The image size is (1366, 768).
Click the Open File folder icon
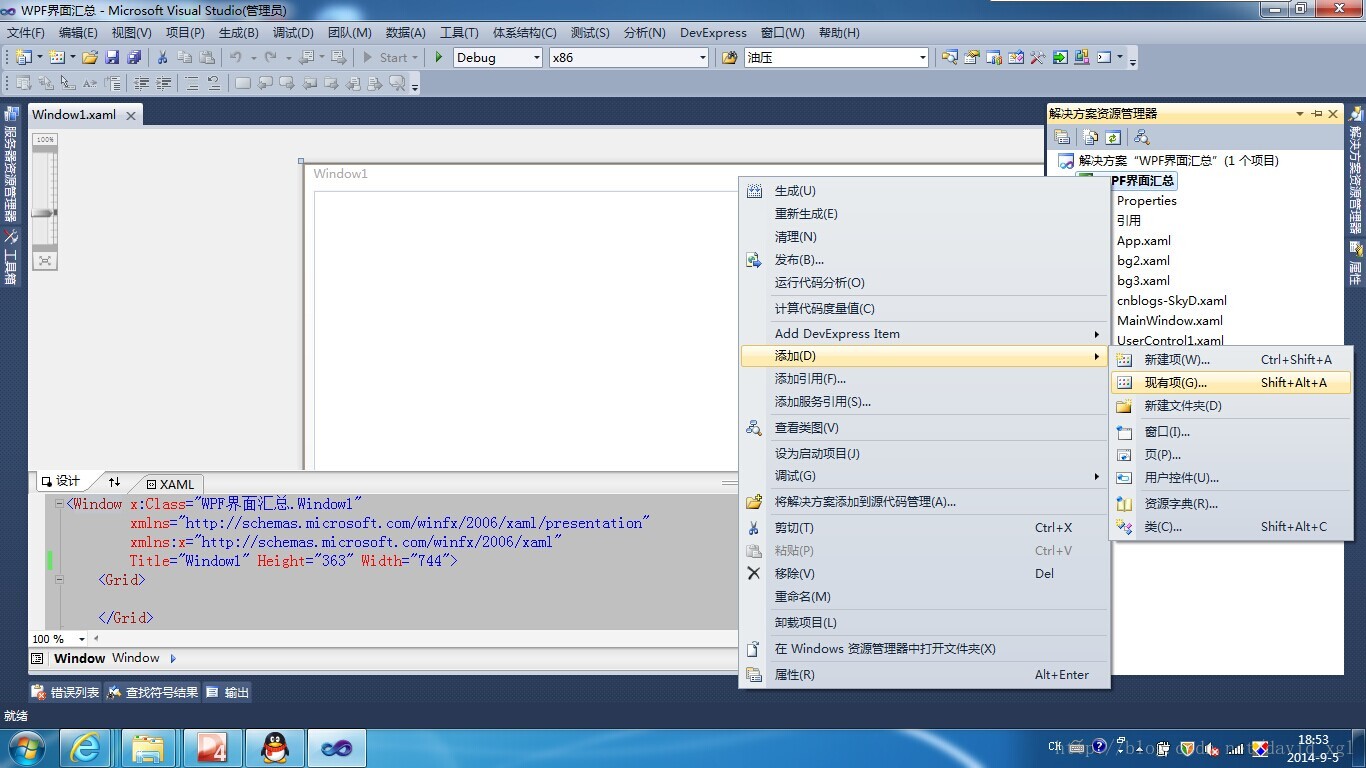90,57
